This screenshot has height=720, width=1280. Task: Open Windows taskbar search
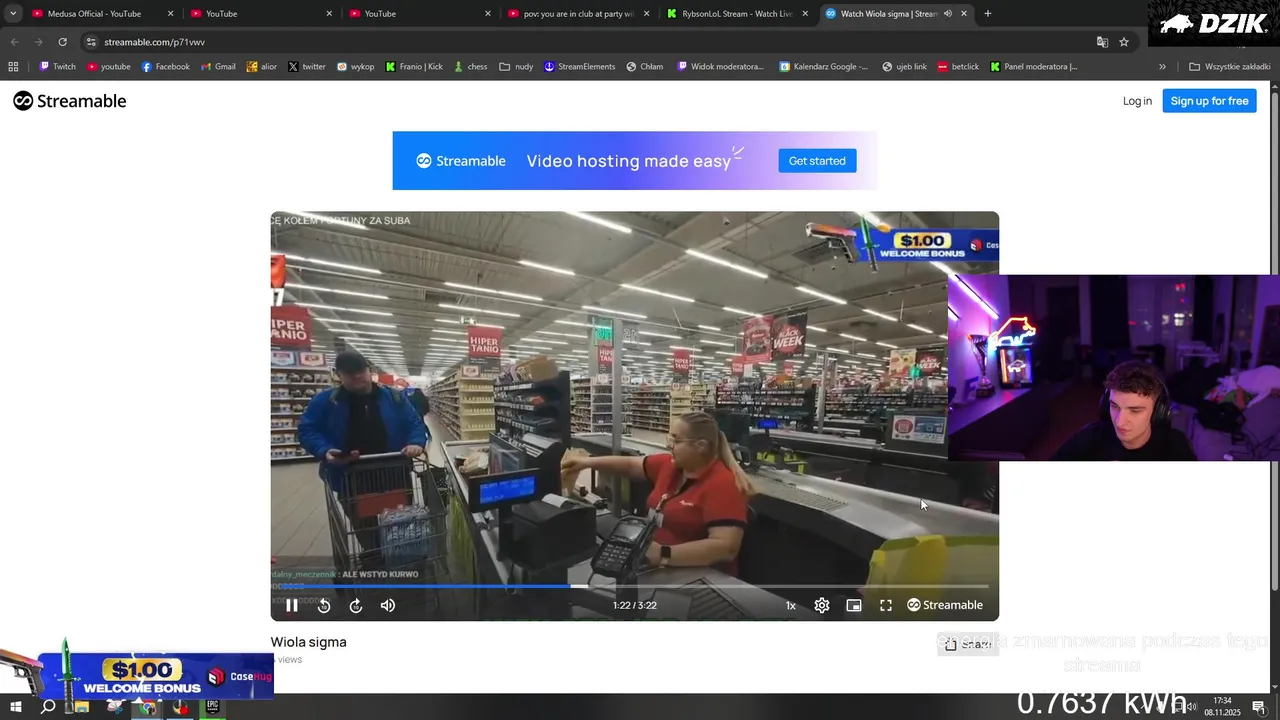pyautogui.click(x=48, y=707)
